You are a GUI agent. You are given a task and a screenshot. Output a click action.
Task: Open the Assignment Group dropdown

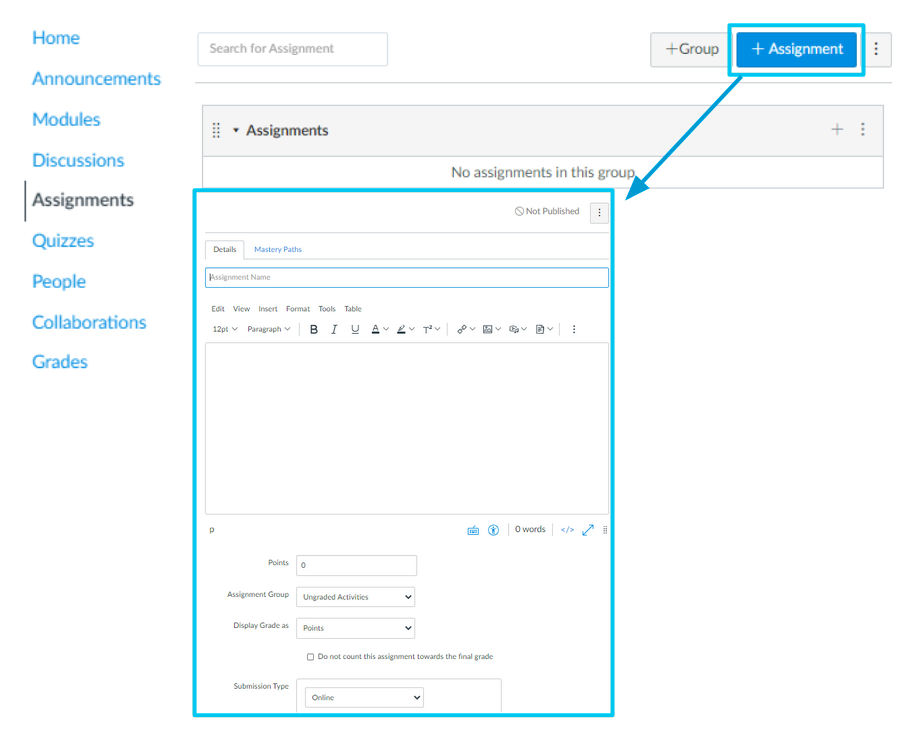pos(355,597)
